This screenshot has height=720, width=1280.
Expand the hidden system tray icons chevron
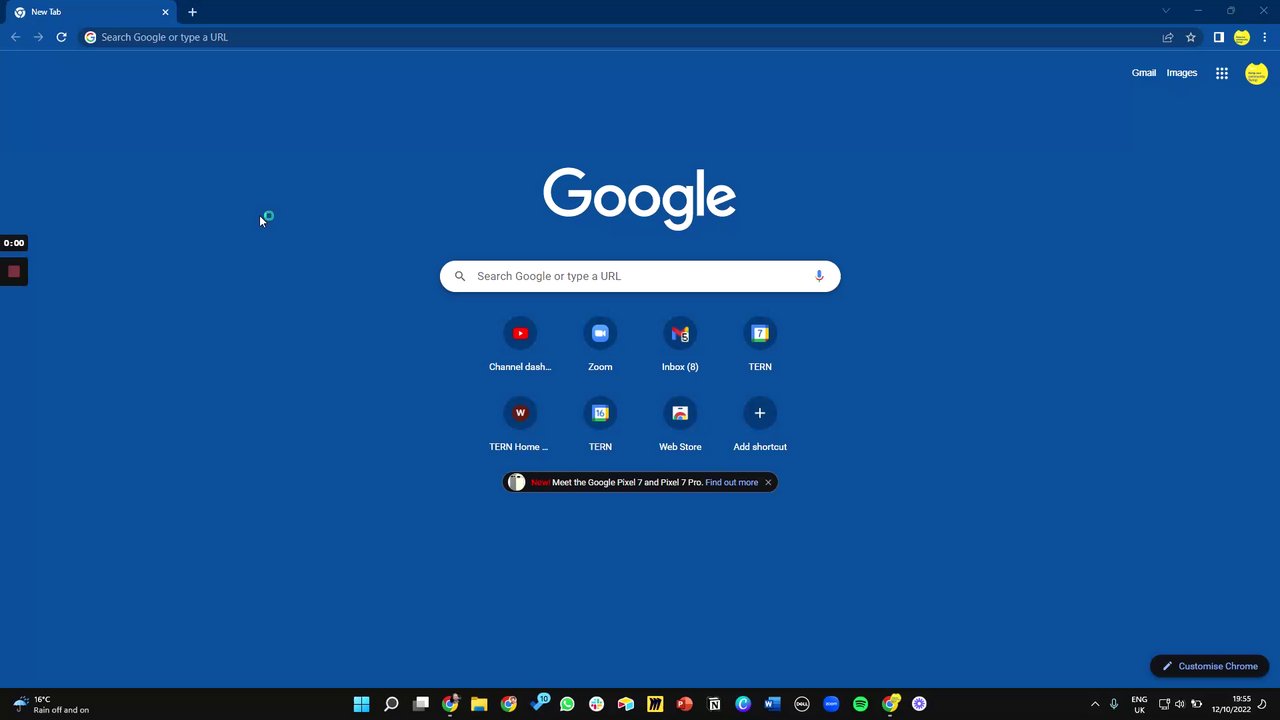point(1095,704)
